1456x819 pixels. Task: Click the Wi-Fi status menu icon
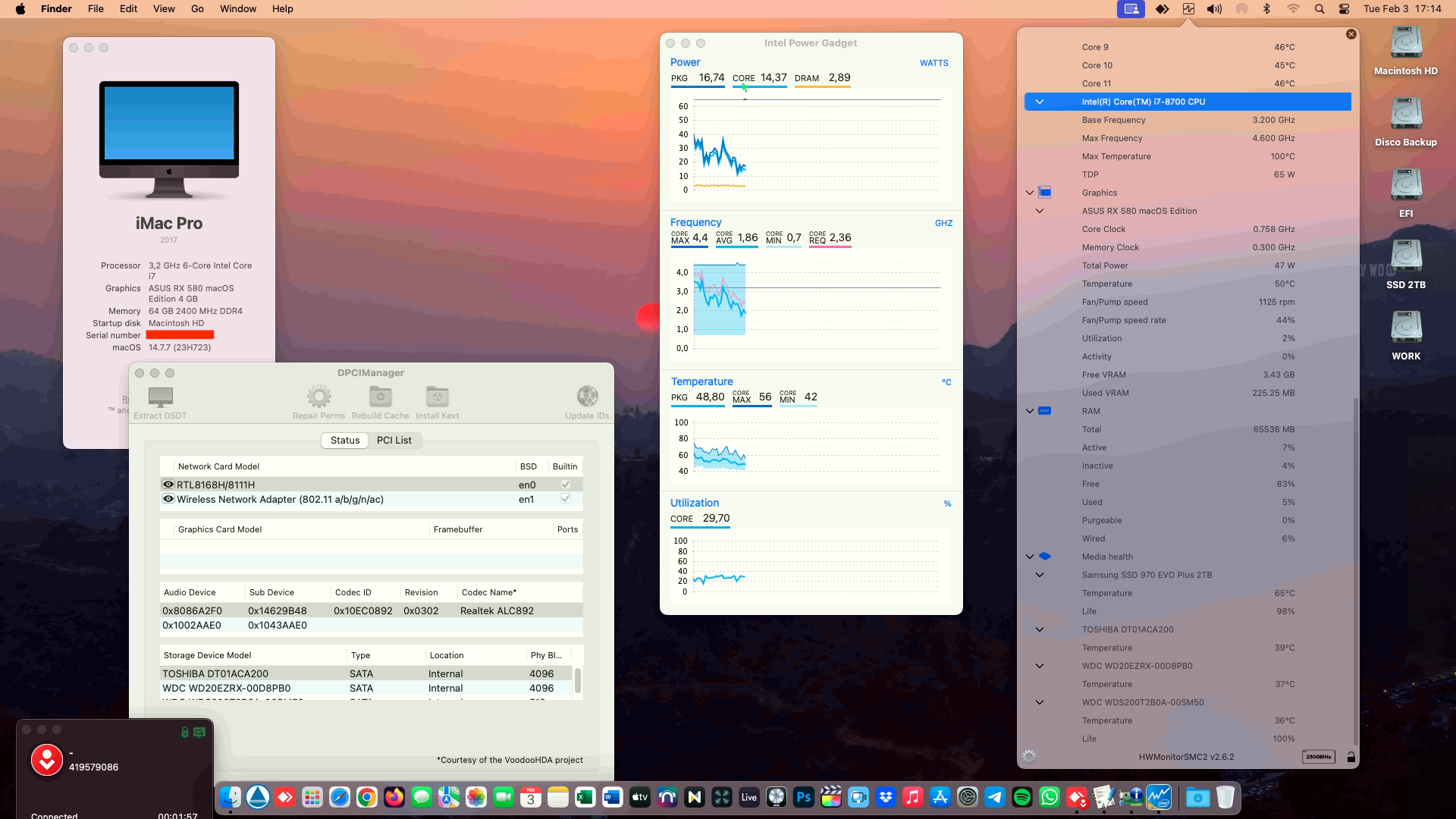pos(1293,9)
